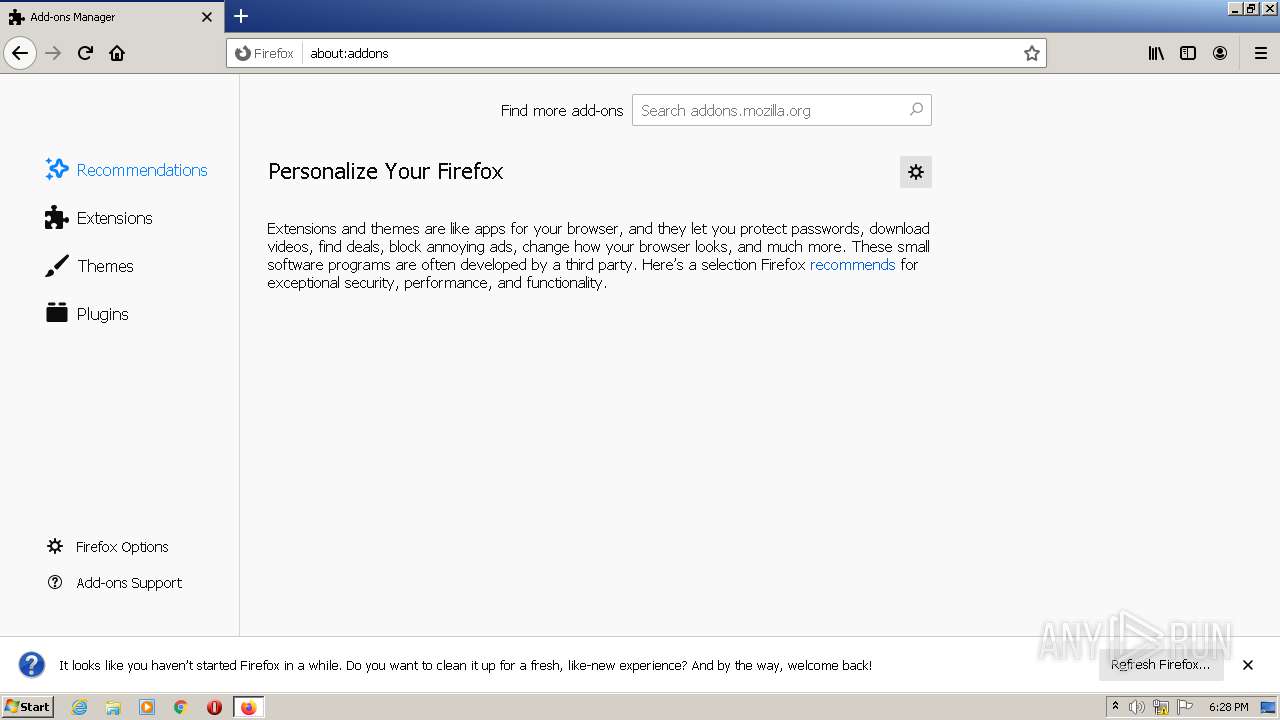Image resolution: width=1280 pixels, height=720 pixels.
Task: Open the file explorer taskbar icon
Action: (x=113, y=707)
